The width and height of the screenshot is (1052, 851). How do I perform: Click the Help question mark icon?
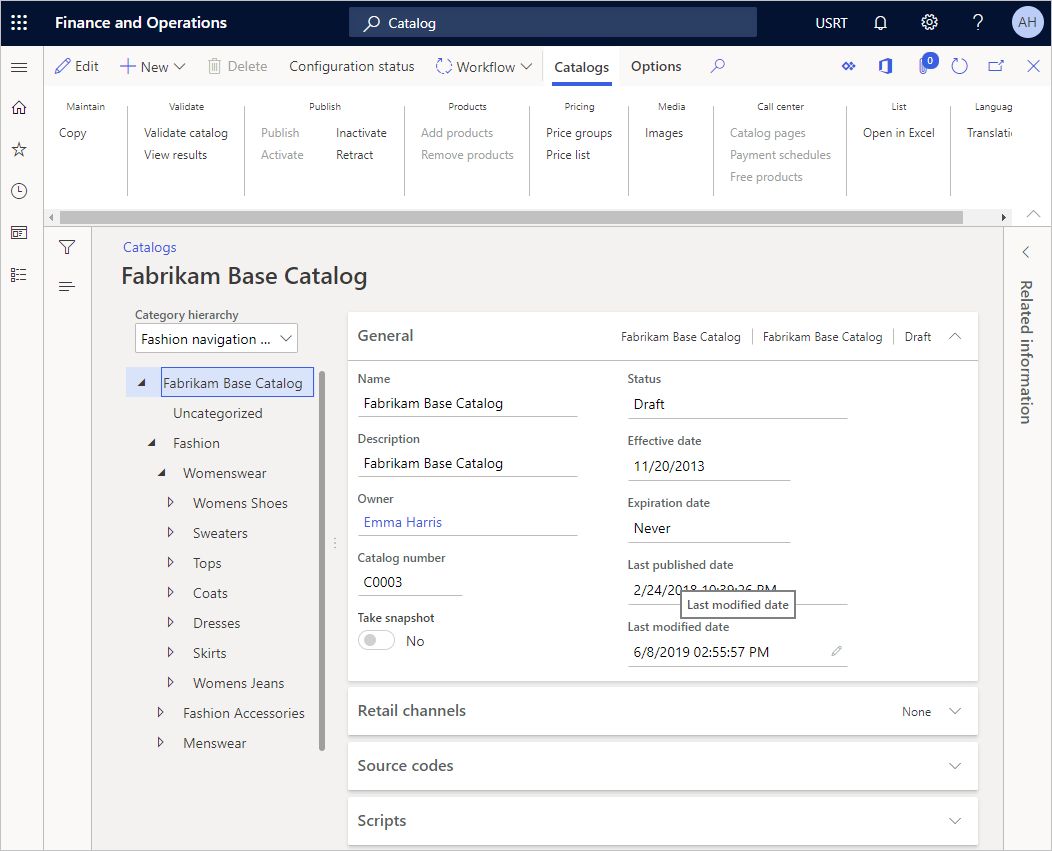click(x=978, y=22)
